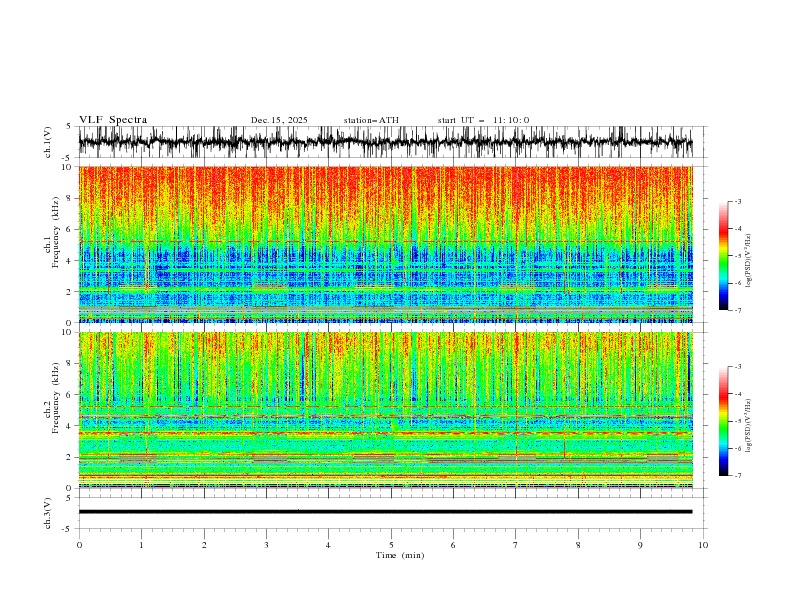The image size is (792, 612).
Task: Click the ch.1 colorbar 'log(PSD)(V²/Hz)' label
Action: [749, 261]
